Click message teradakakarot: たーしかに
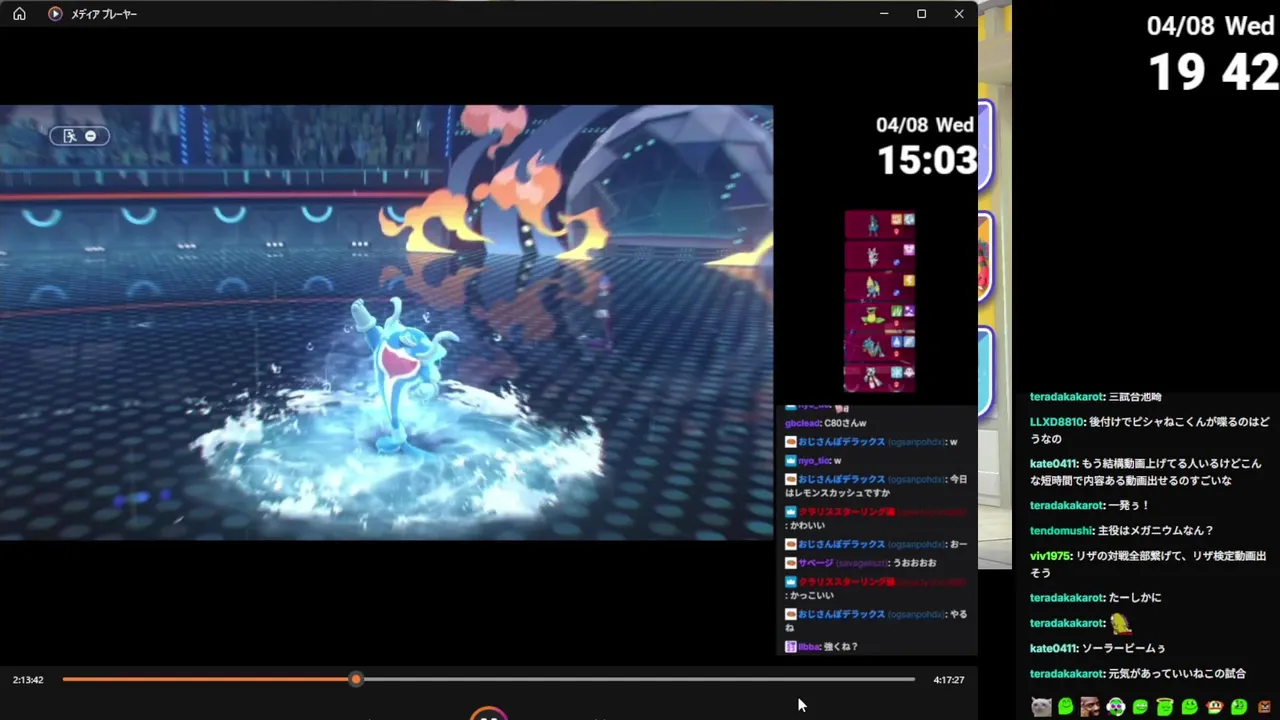 tap(1096, 598)
